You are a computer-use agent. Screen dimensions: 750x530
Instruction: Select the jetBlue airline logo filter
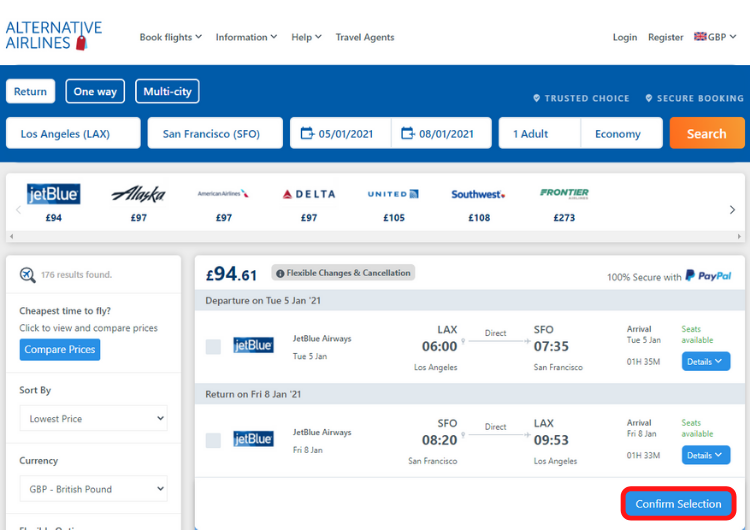(x=54, y=194)
